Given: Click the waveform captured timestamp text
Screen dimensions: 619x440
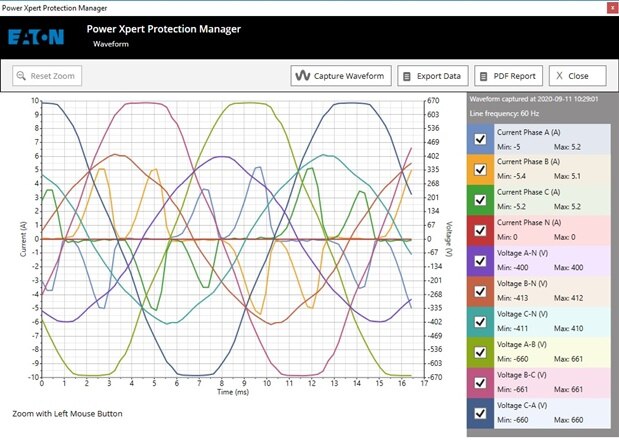Looking at the screenshot, I should [x=534, y=99].
